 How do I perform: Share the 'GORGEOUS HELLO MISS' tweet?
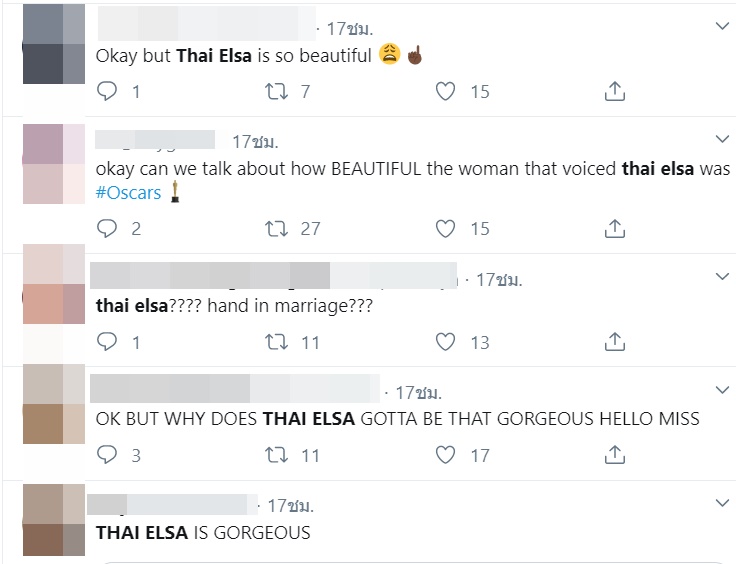[615, 455]
